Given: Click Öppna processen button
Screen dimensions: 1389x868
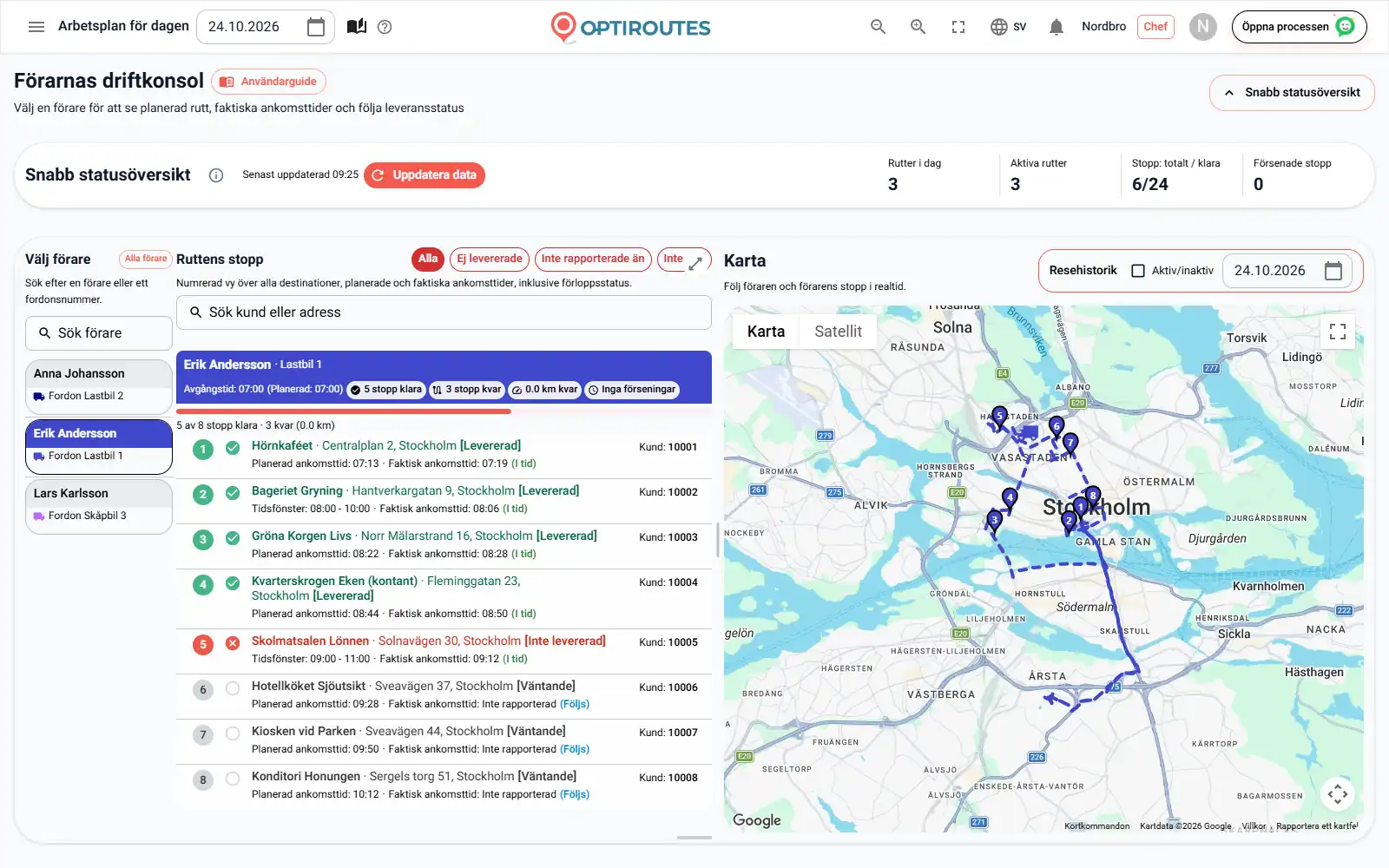Looking at the screenshot, I should pos(1299,27).
